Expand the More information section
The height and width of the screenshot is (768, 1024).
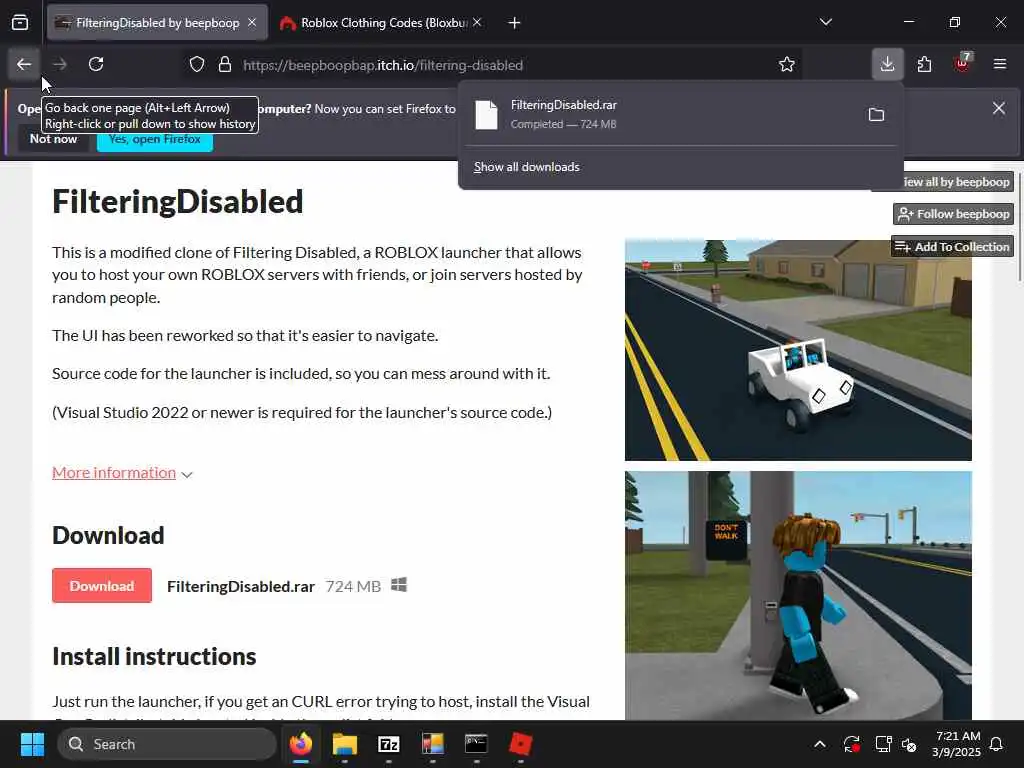coord(122,473)
